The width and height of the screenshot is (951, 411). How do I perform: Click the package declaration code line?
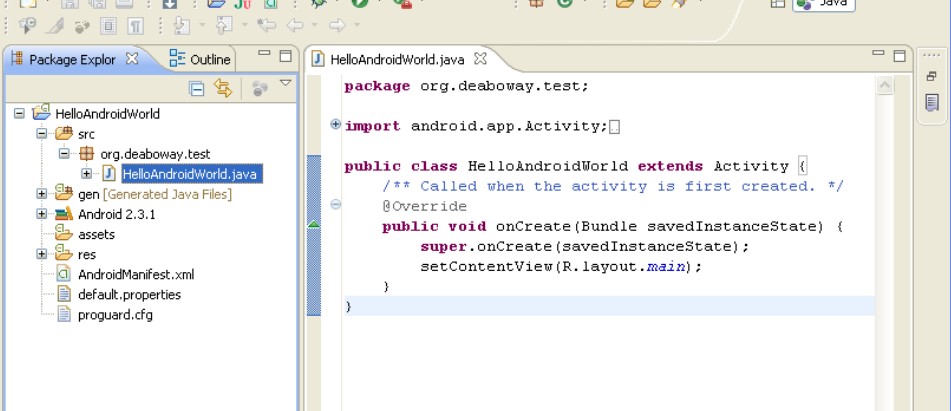pos(466,86)
